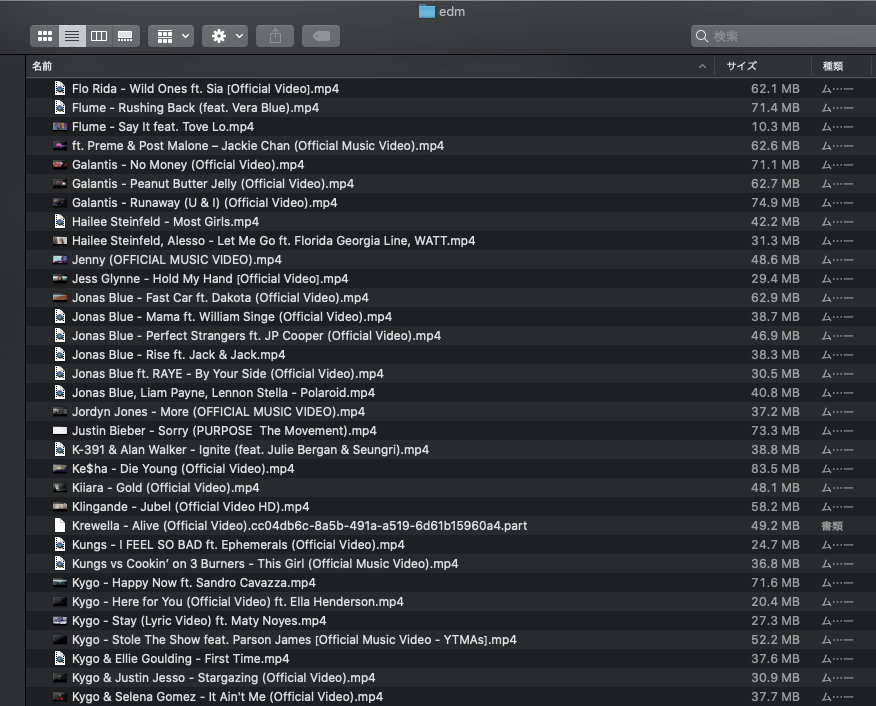This screenshot has width=876, height=706.
Task: Click the Edit Tags toolbar button
Action: [321, 36]
